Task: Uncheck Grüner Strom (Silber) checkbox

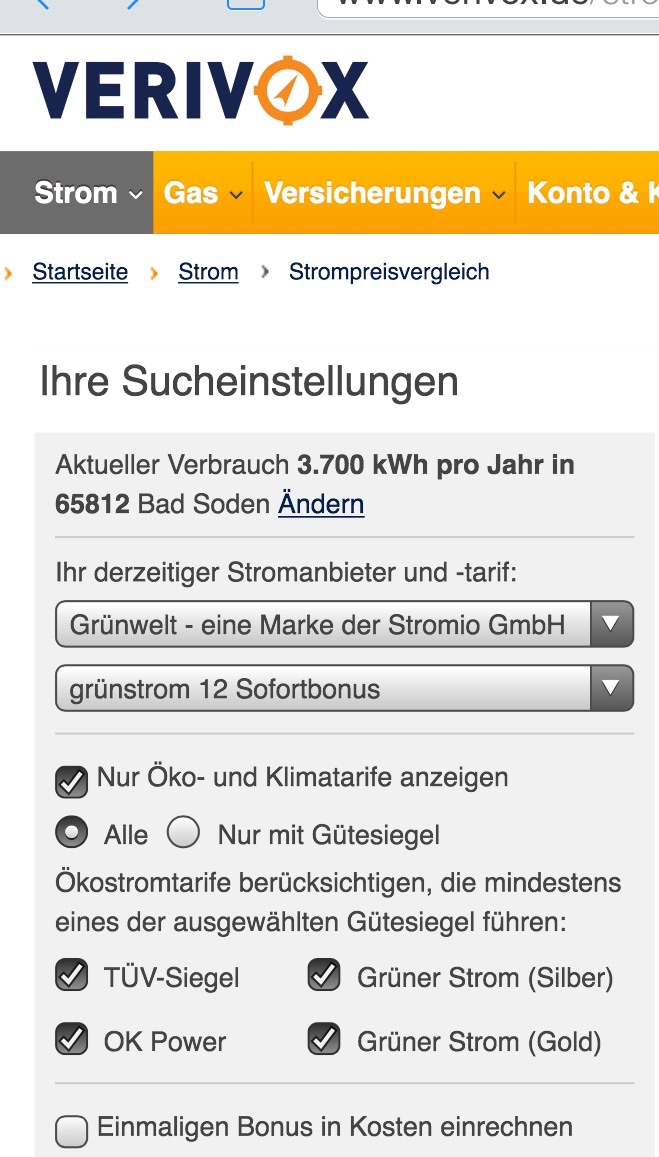Action: coord(324,975)
